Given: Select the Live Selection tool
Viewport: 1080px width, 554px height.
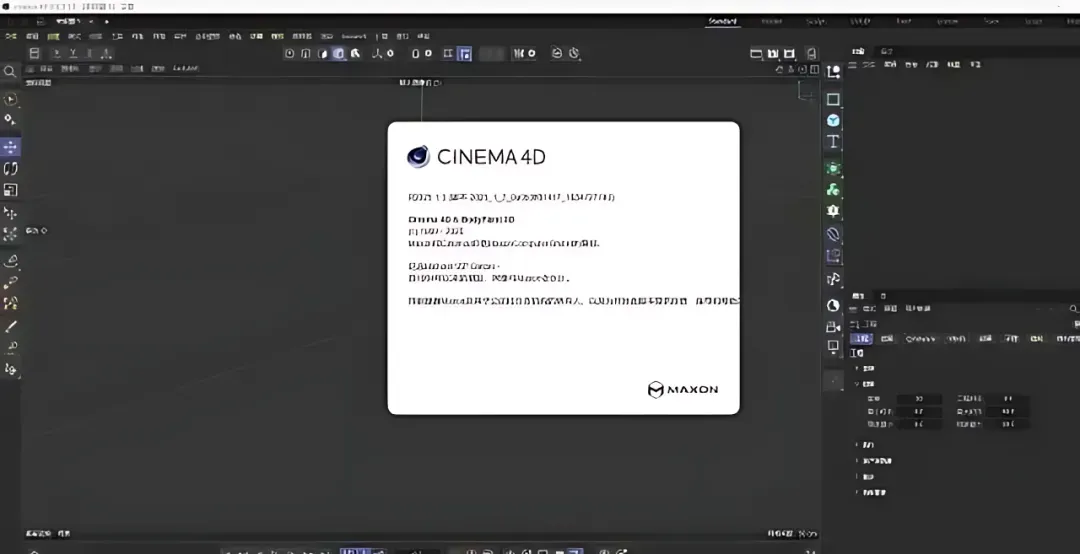Looking at the screenshot, I should click(x=10, y=99).
